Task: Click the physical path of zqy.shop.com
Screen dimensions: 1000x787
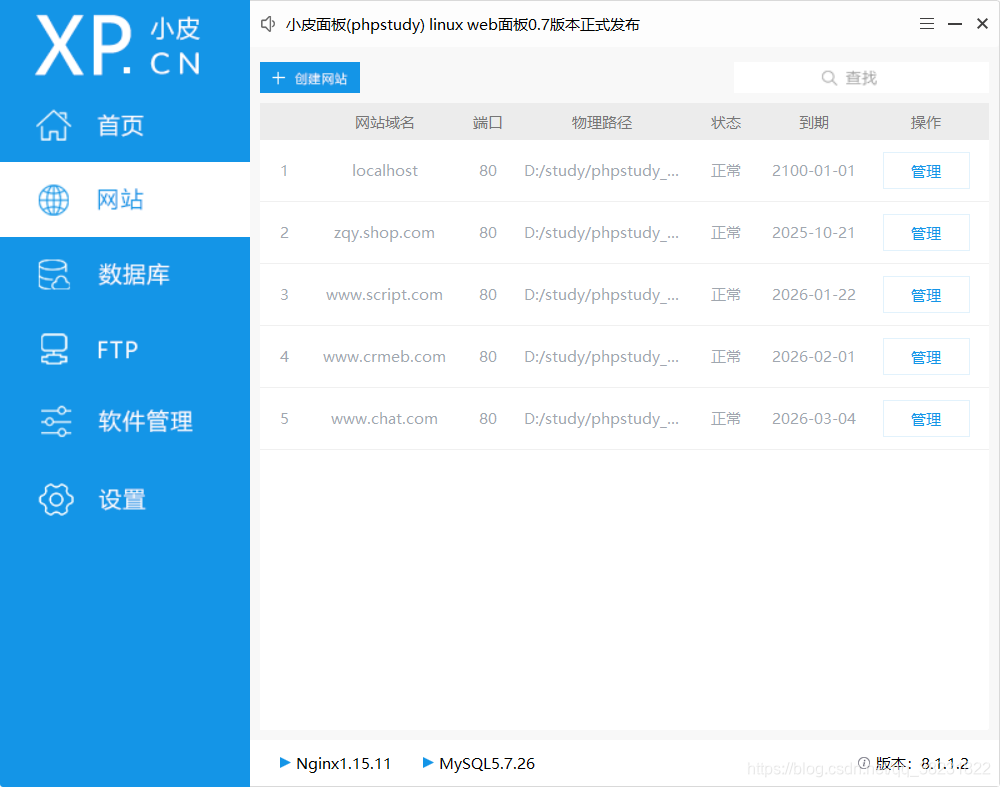Action: pos(602,232)
